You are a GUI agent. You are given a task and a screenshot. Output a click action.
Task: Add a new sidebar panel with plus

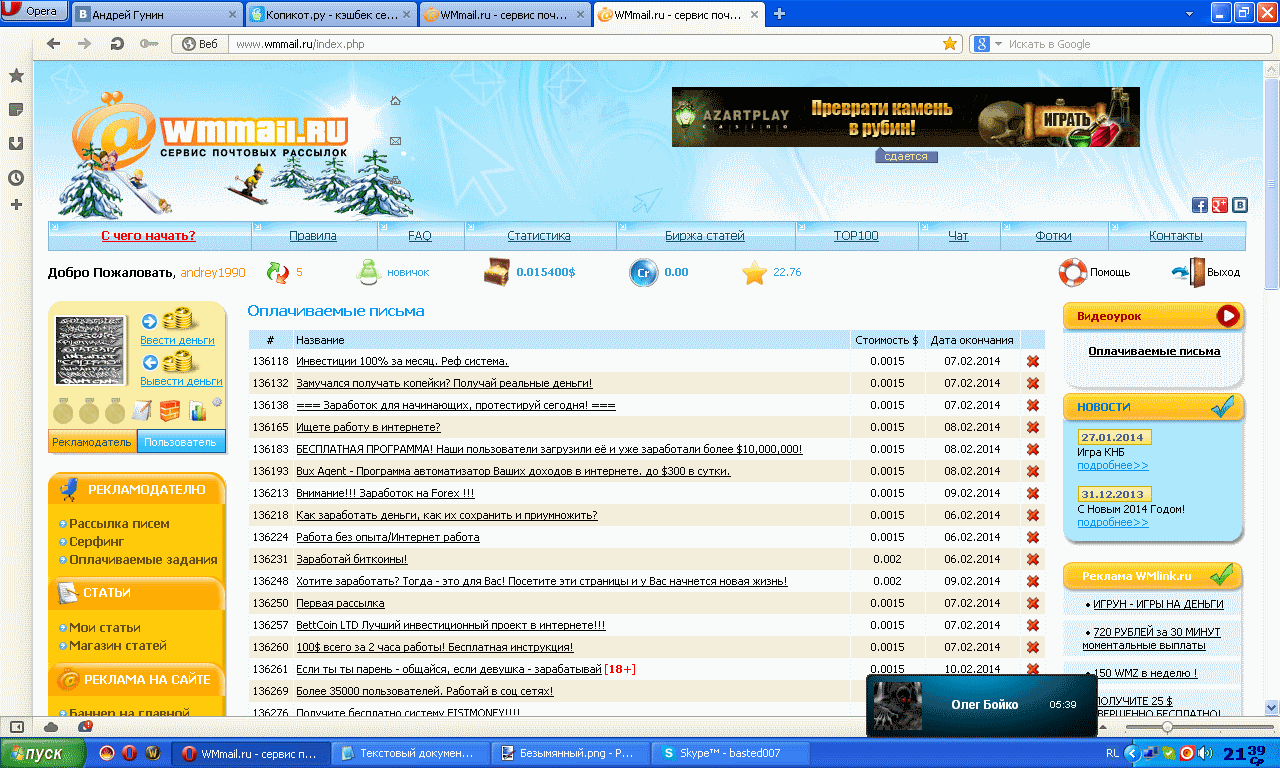tap(16, 205)
